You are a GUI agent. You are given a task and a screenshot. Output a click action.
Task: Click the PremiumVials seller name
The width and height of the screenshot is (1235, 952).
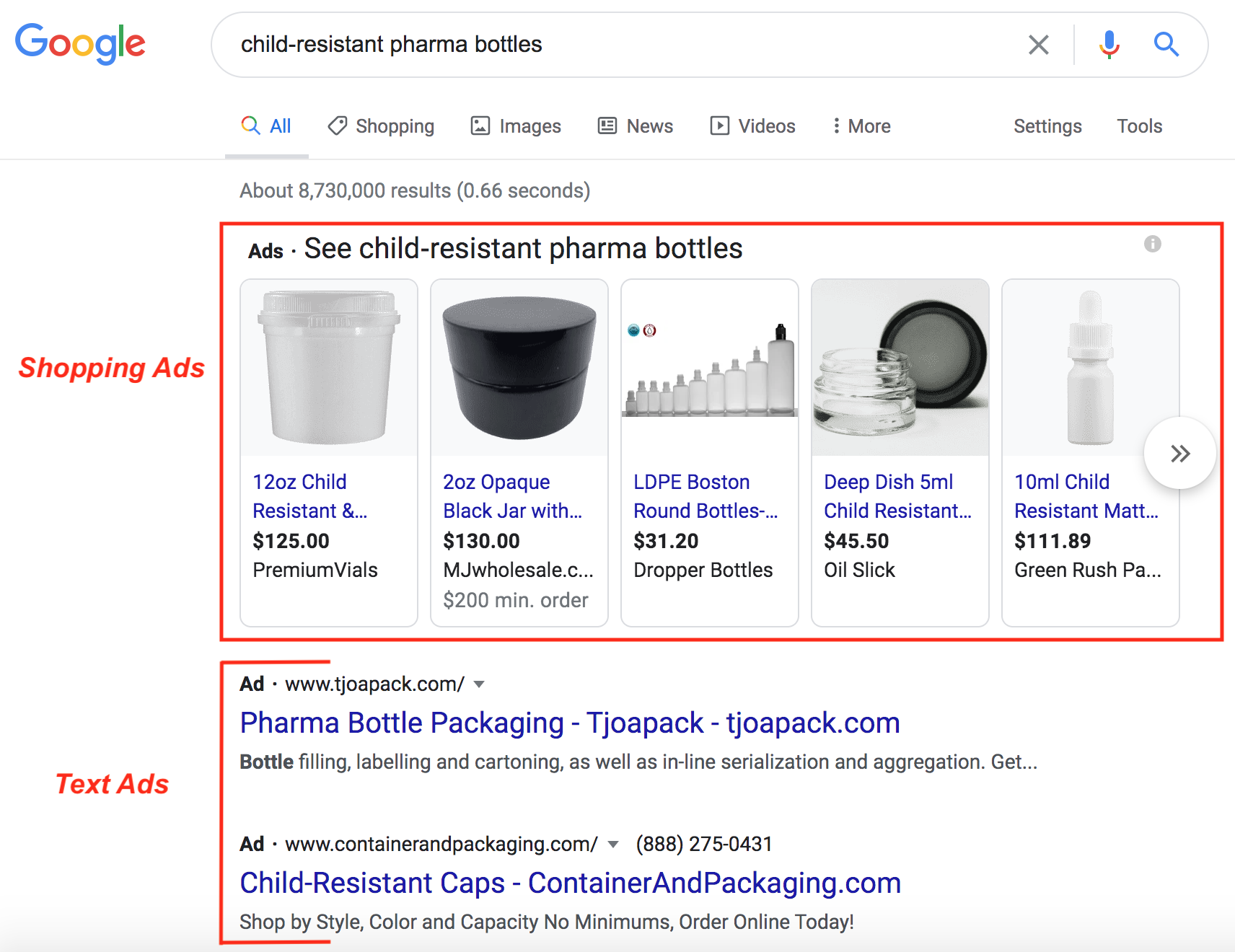315,570
